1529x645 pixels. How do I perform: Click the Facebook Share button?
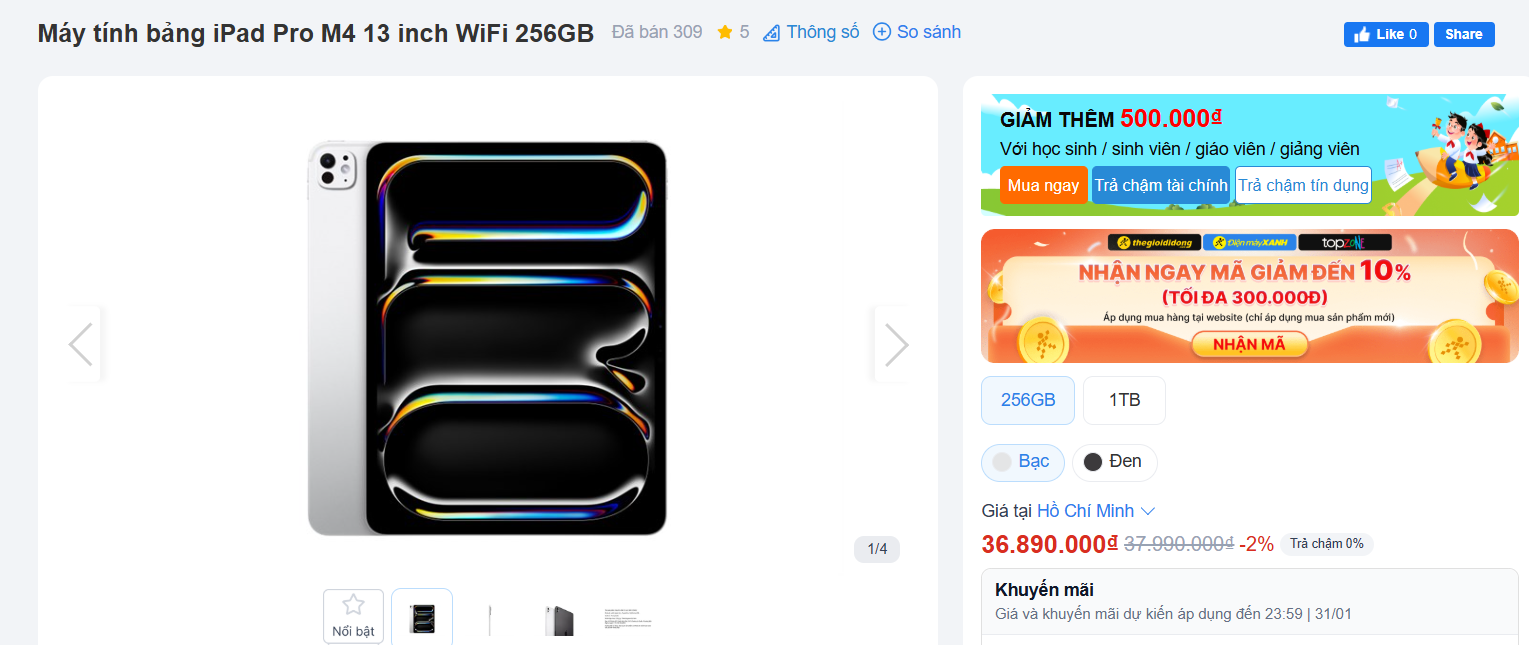tap(1464, 34)
